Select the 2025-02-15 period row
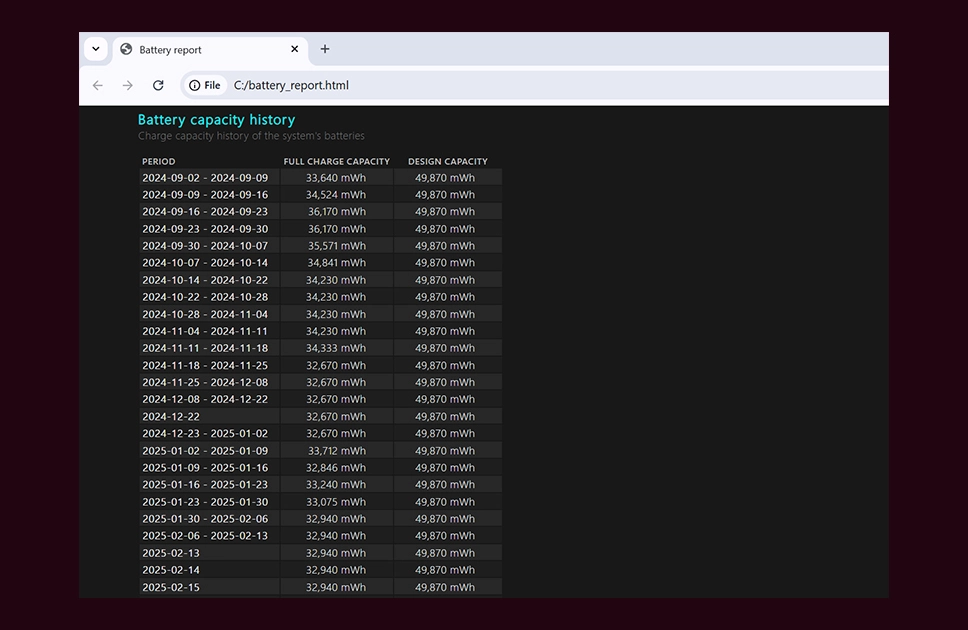The width and height of the screenshot is (968, 630). coord(171,587)
